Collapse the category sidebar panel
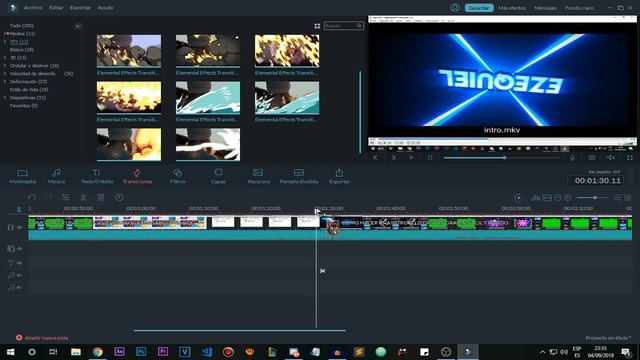640x360 pixels. 78,26
